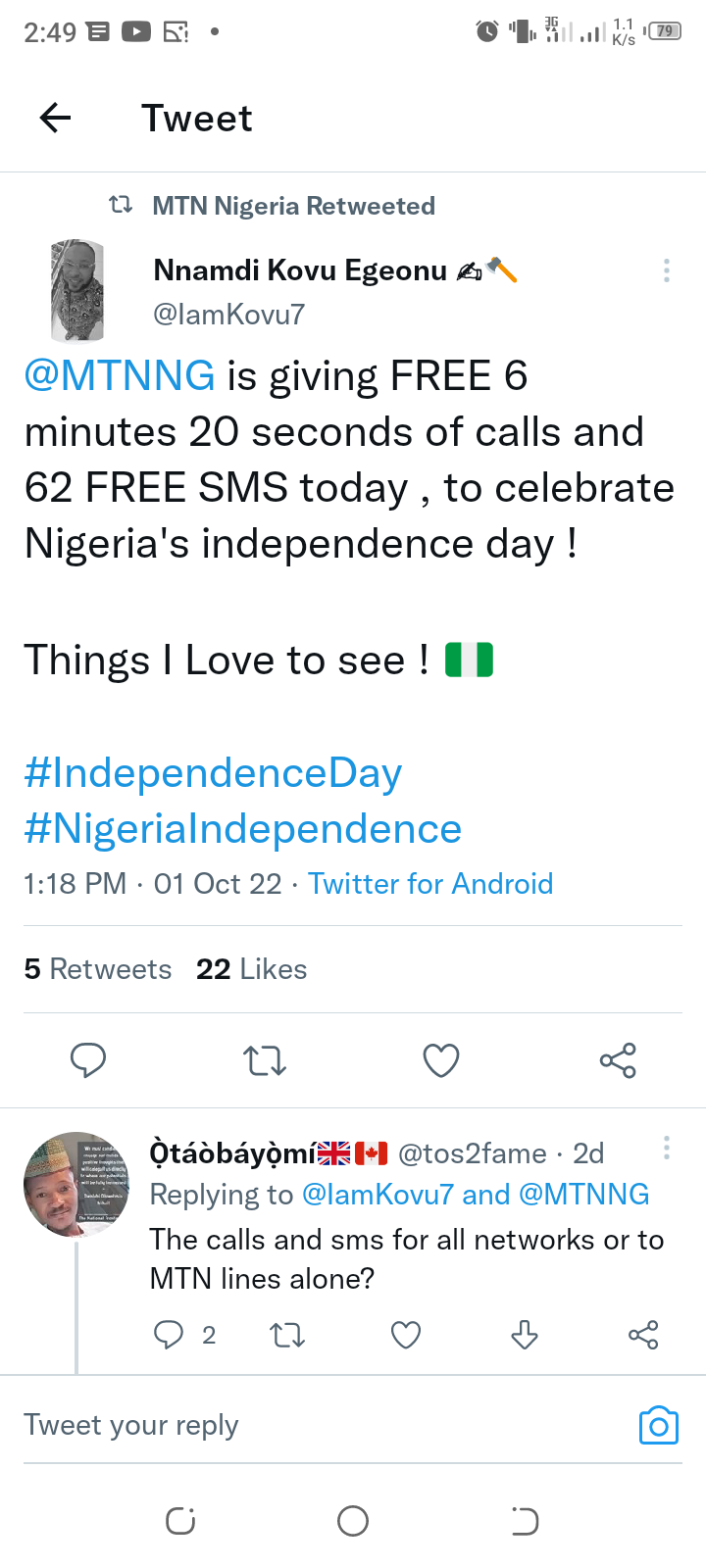Open Nnamdi Kovu Egeonu's profile picture
Viewport: 706px width, 1568px height.
(x=77, y=291)
